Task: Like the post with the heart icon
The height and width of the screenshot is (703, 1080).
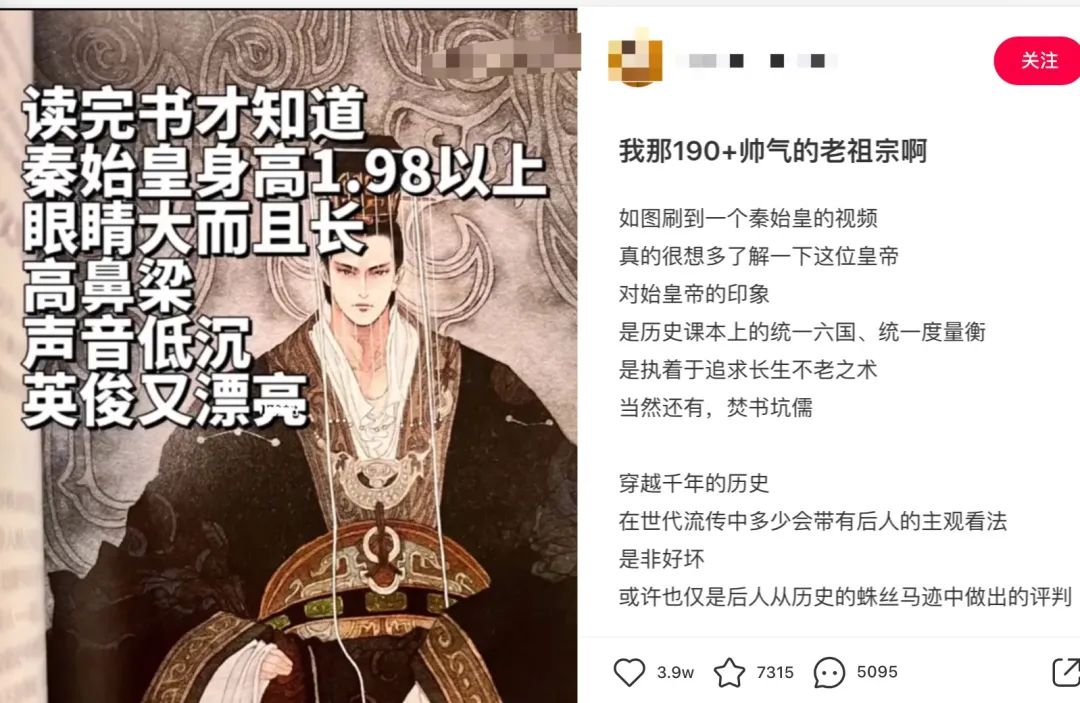Action: click(629, 672)
